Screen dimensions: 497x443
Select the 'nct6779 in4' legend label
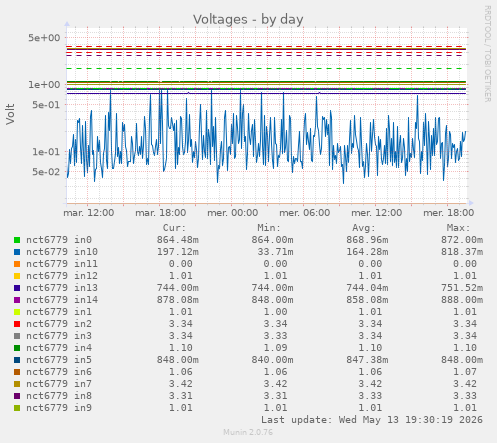(59, 348)
